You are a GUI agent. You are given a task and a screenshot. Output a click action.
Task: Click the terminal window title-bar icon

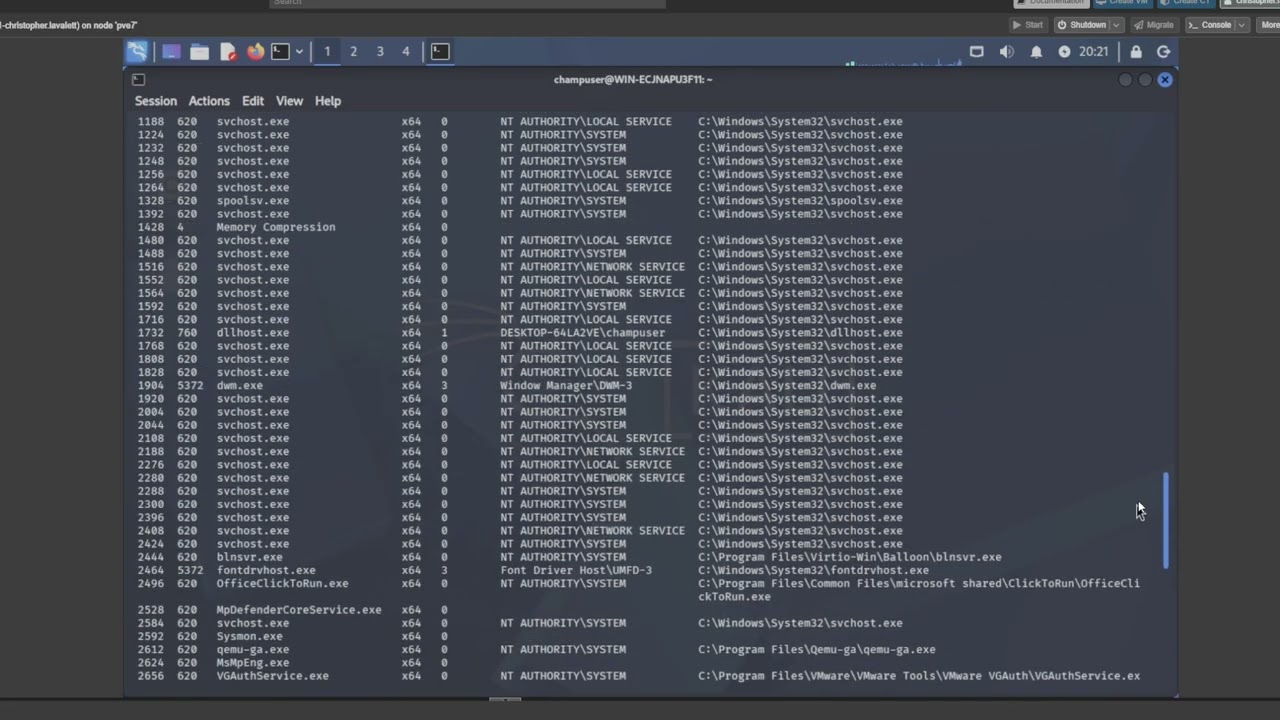point(139,79)
